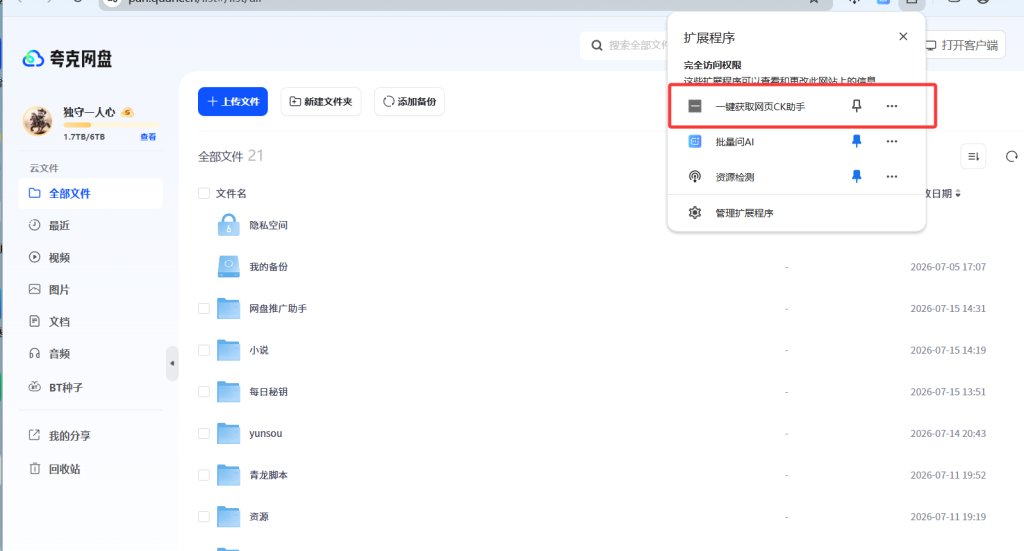Click the 管理扩展程序 gear icon
Viewport: 1024px width, 551px height.
pyautogui.click(x=695, y=213)
